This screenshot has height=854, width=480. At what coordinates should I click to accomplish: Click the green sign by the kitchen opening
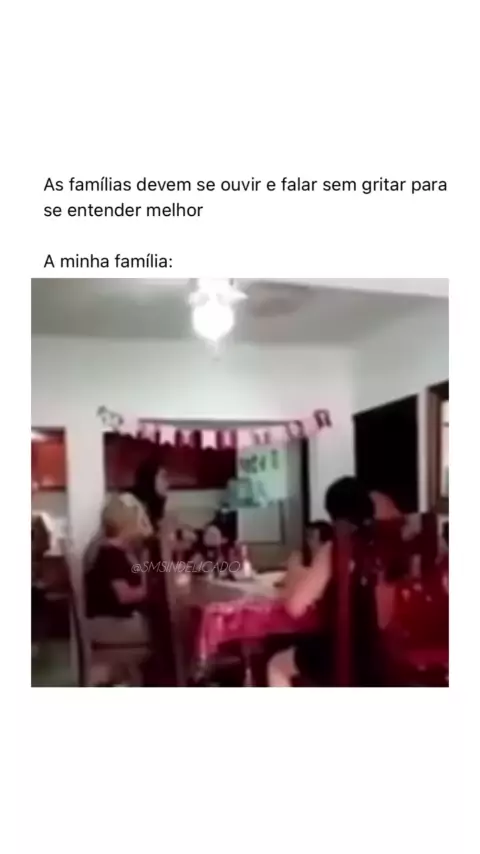pyautogui.click(x=260, y=475)
